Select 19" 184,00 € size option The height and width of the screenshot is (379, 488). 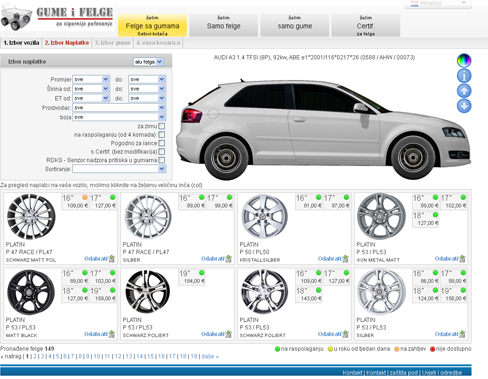(192, 277)
